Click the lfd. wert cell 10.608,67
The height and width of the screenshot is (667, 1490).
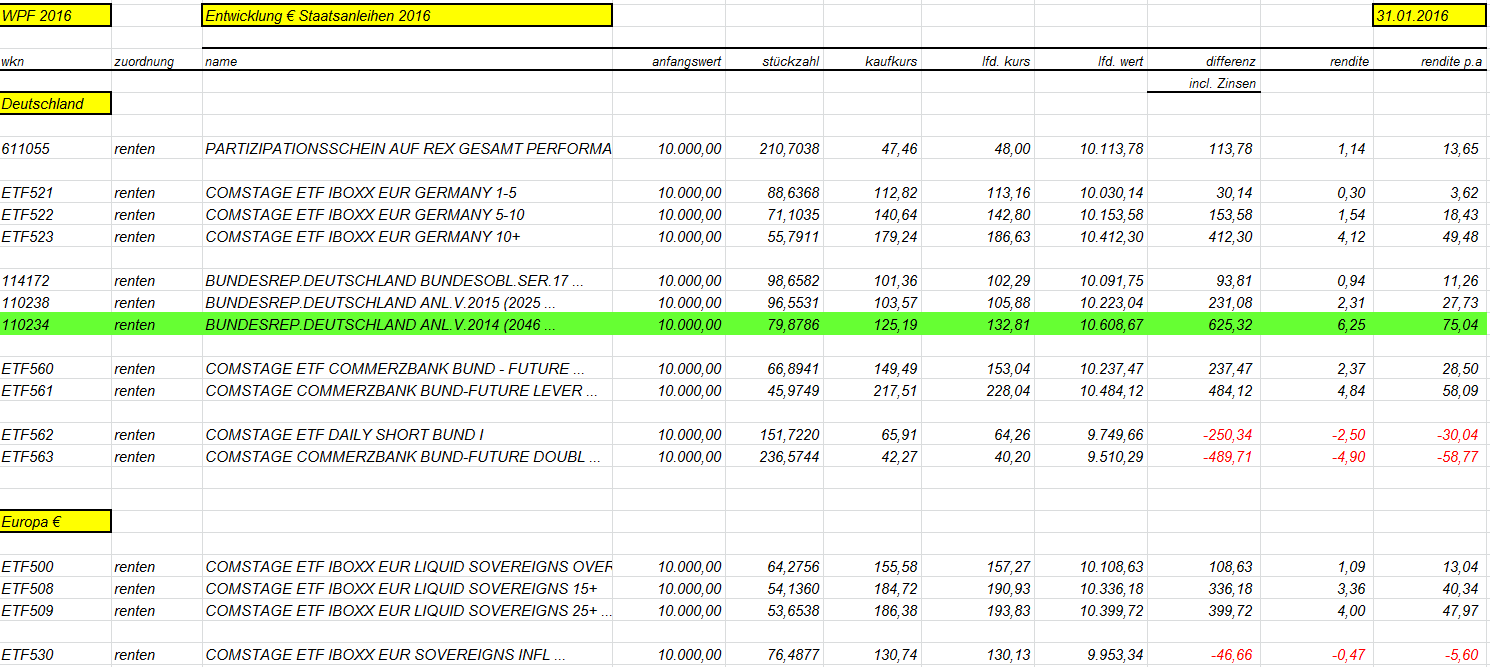[1112, 325]
